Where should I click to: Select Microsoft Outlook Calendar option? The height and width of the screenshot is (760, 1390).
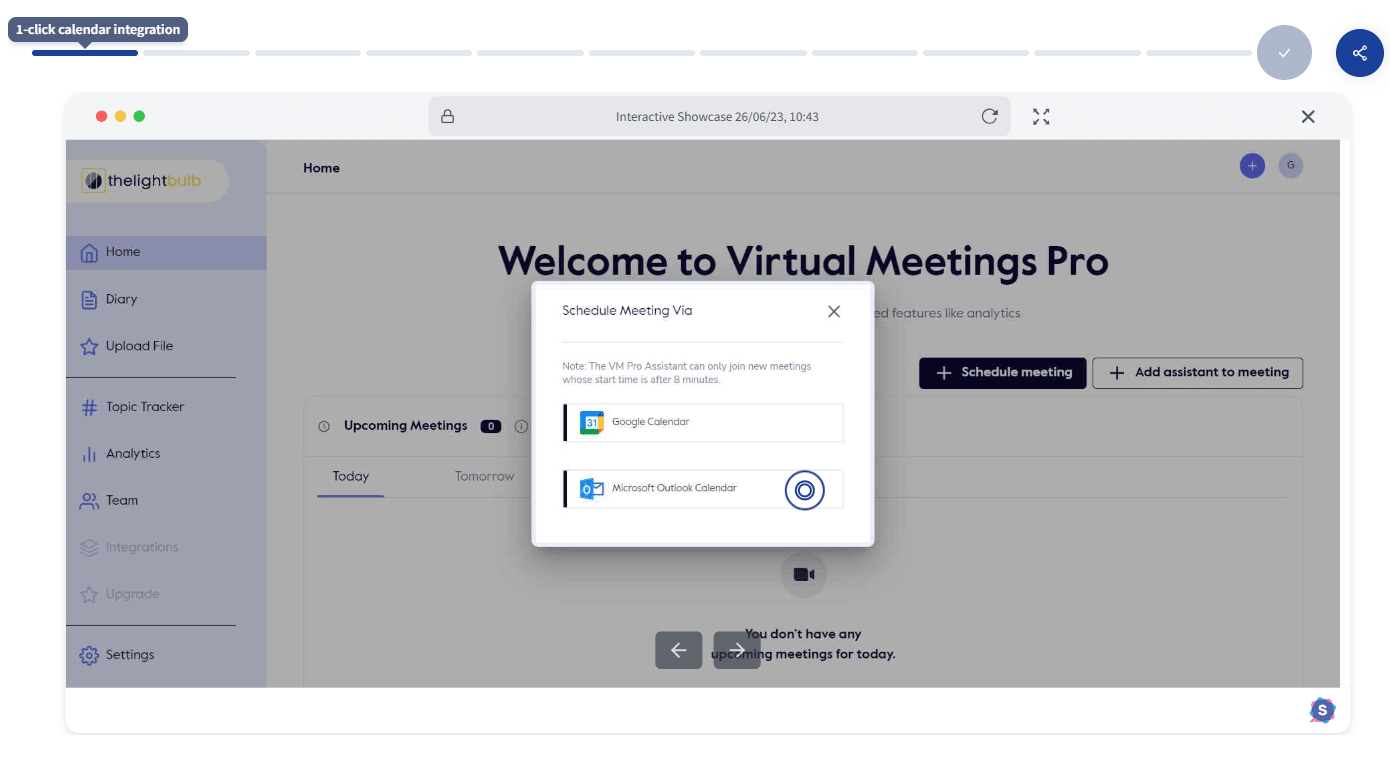point(703,489)
